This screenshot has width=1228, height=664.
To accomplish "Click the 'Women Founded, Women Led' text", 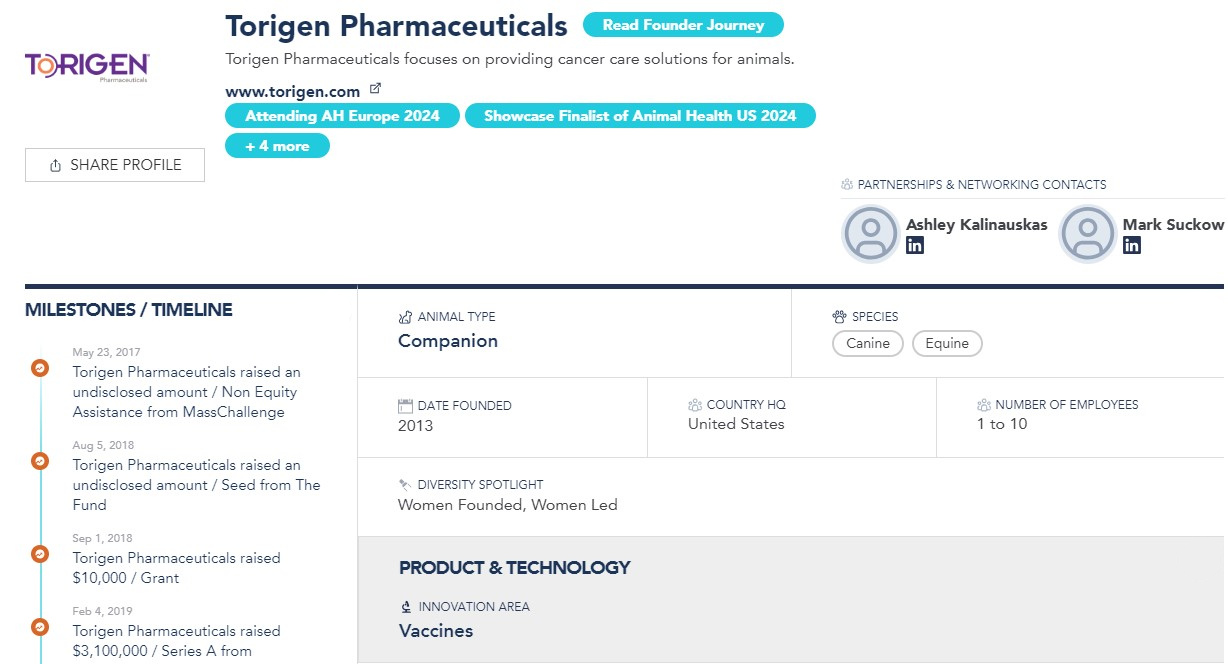I will [508, 505].
